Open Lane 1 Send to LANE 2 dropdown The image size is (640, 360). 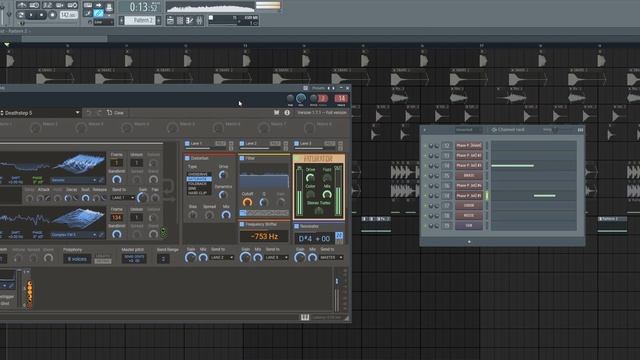(x=222, y=258)
